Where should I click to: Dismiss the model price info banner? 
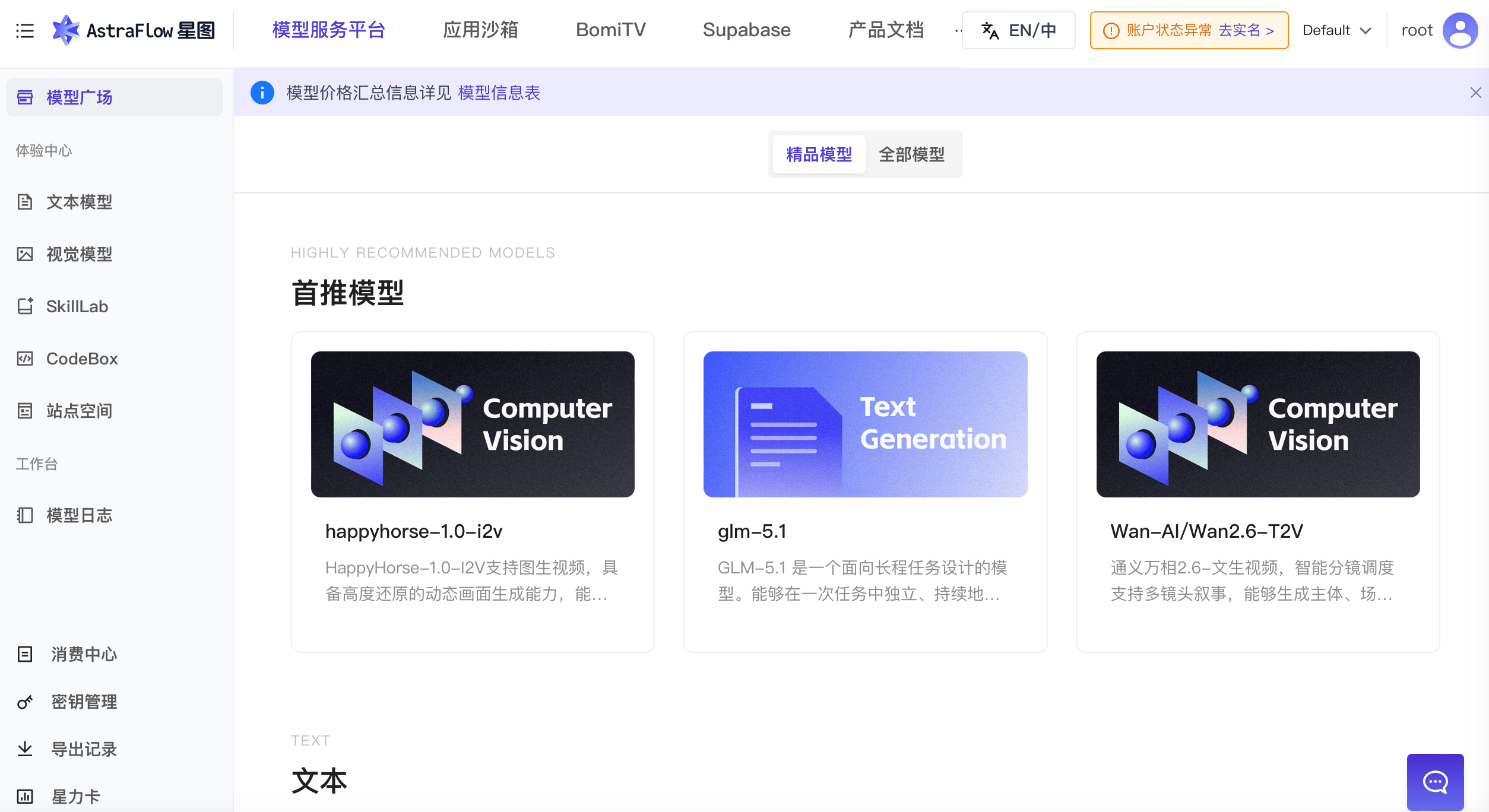tap(1475, 93)
